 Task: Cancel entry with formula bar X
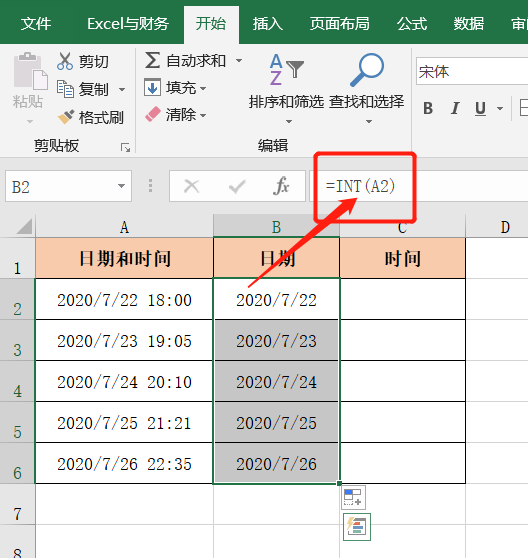coord(191,186)
